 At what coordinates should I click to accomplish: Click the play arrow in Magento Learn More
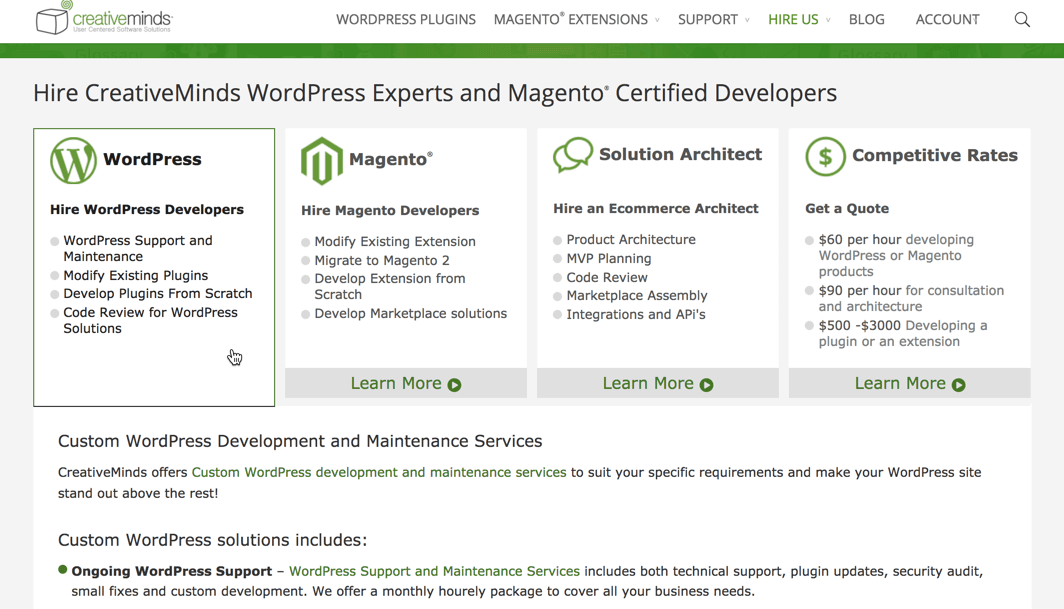[455, 385]
